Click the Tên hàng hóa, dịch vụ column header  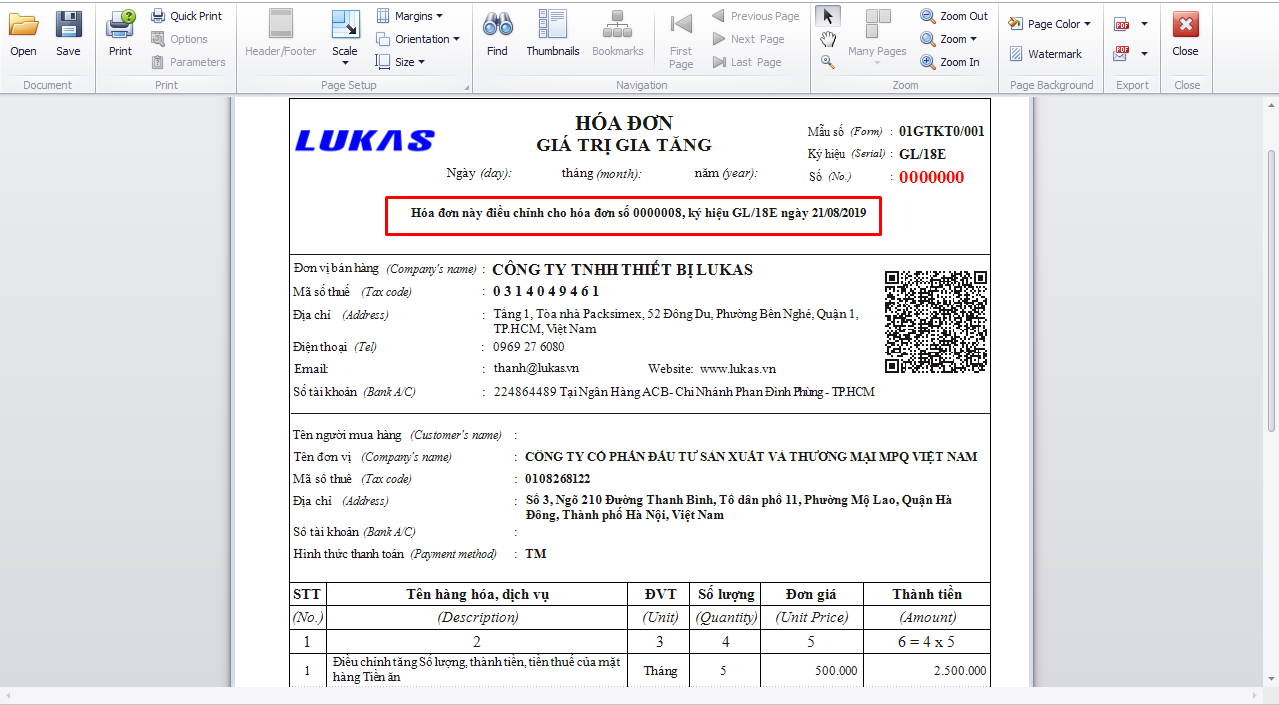(x=477, y=594)
